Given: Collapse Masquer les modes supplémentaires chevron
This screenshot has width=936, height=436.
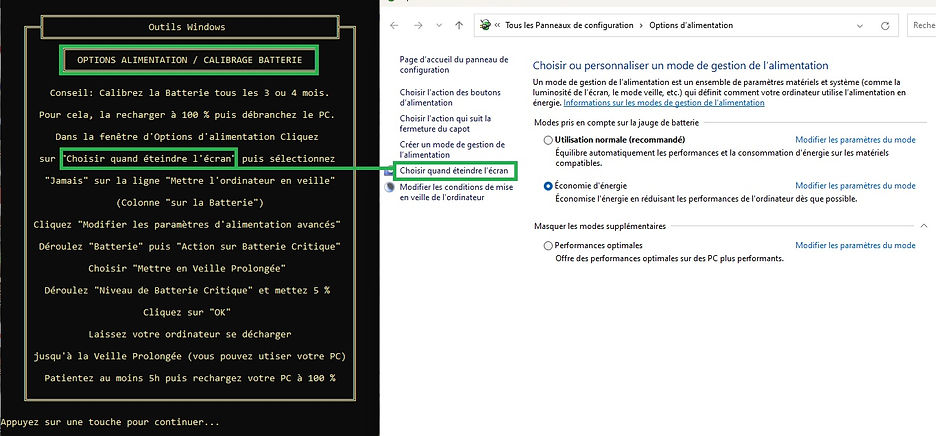Looking at the screenshot, I should (923, 226).
